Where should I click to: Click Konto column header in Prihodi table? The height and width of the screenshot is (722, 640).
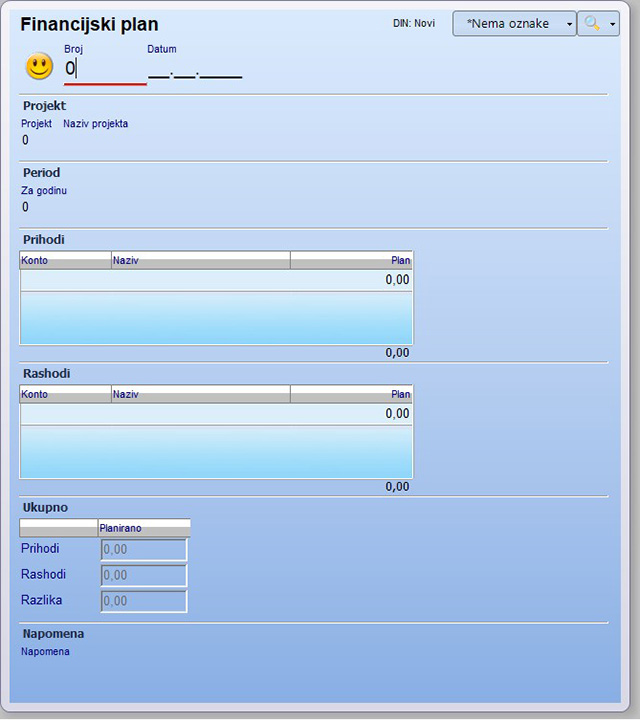pos(65,260)
